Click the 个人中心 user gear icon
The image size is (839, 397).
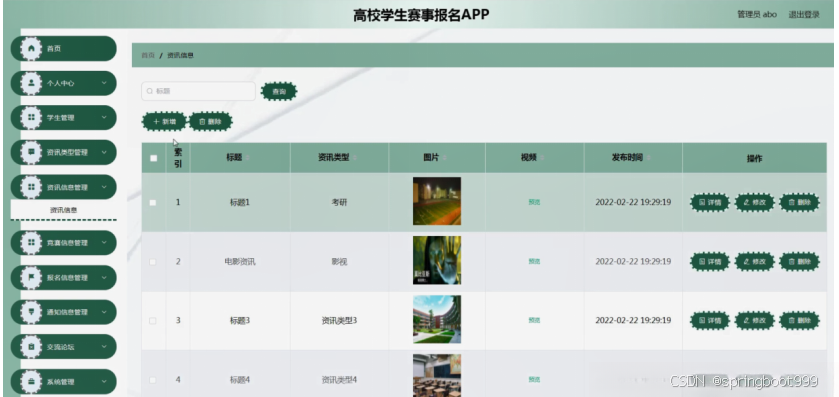pos(31,83)
